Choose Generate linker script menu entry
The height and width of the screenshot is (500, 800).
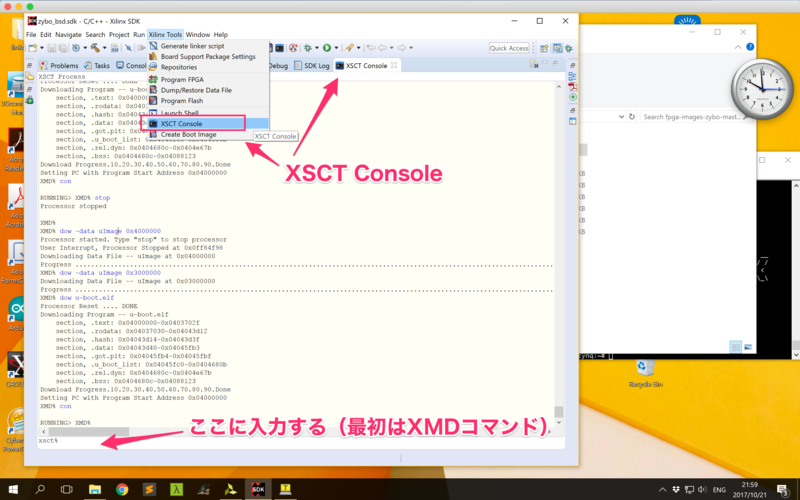pyautogui.click(x=208, y=46)
